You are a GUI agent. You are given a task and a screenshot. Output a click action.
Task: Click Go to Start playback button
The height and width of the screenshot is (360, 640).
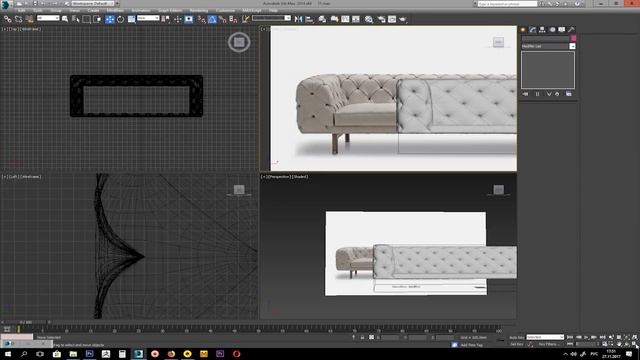click(x=570, y=337)
